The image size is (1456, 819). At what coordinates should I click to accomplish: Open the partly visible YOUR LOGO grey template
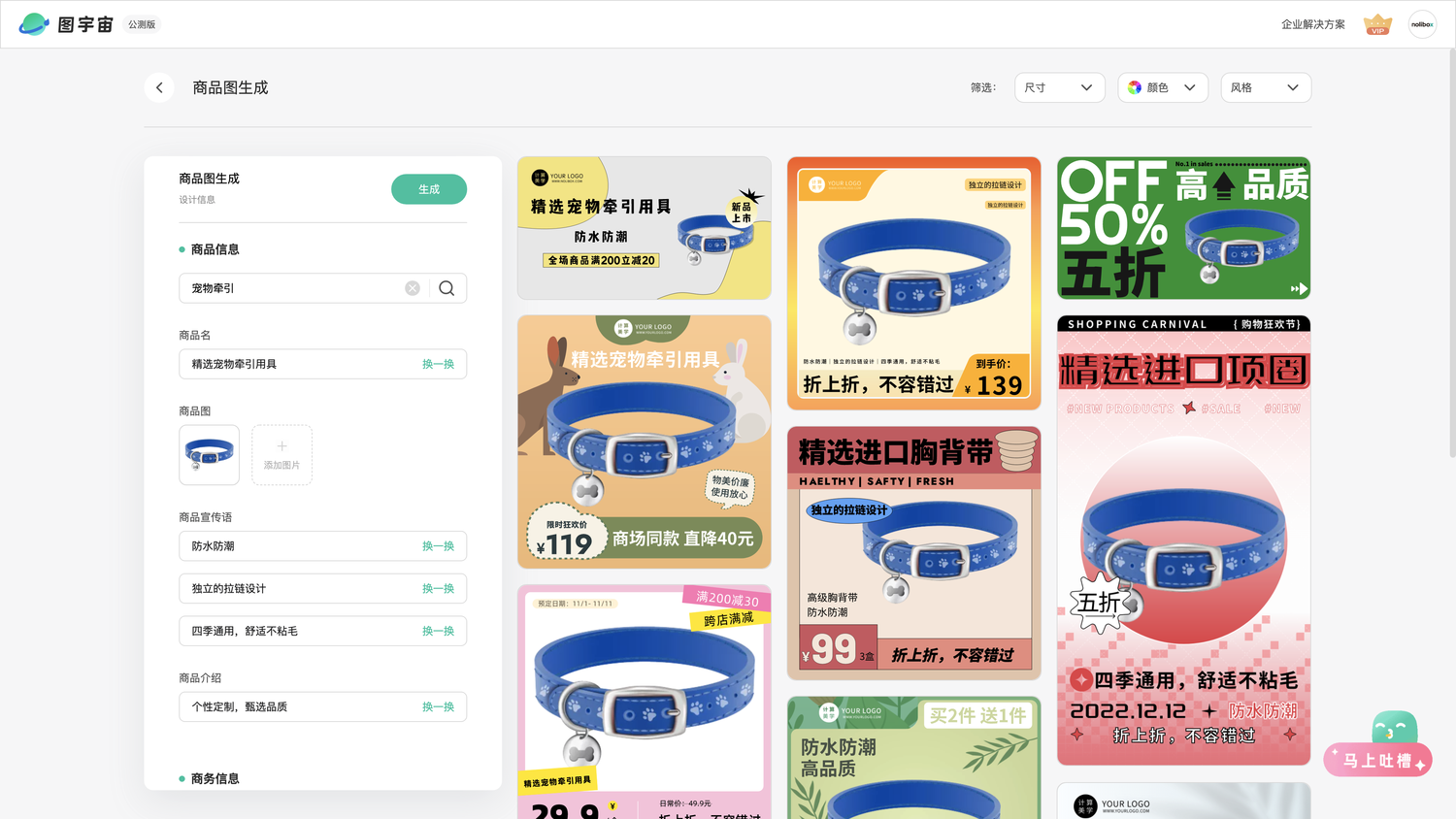tap(1183, 802)
